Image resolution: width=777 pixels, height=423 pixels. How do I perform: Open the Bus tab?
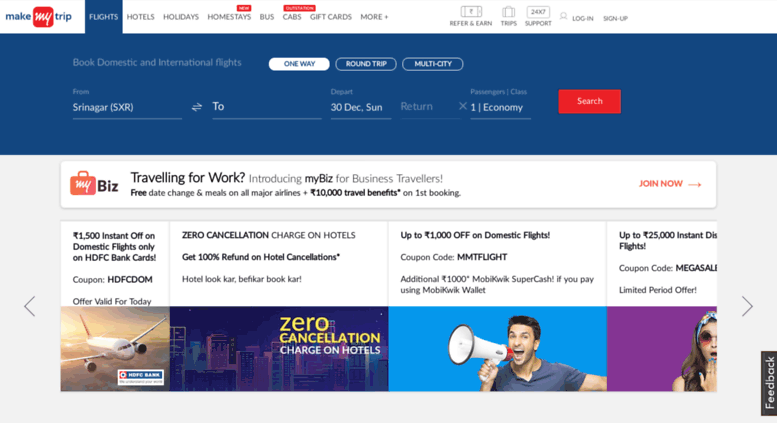click(267, 17)
